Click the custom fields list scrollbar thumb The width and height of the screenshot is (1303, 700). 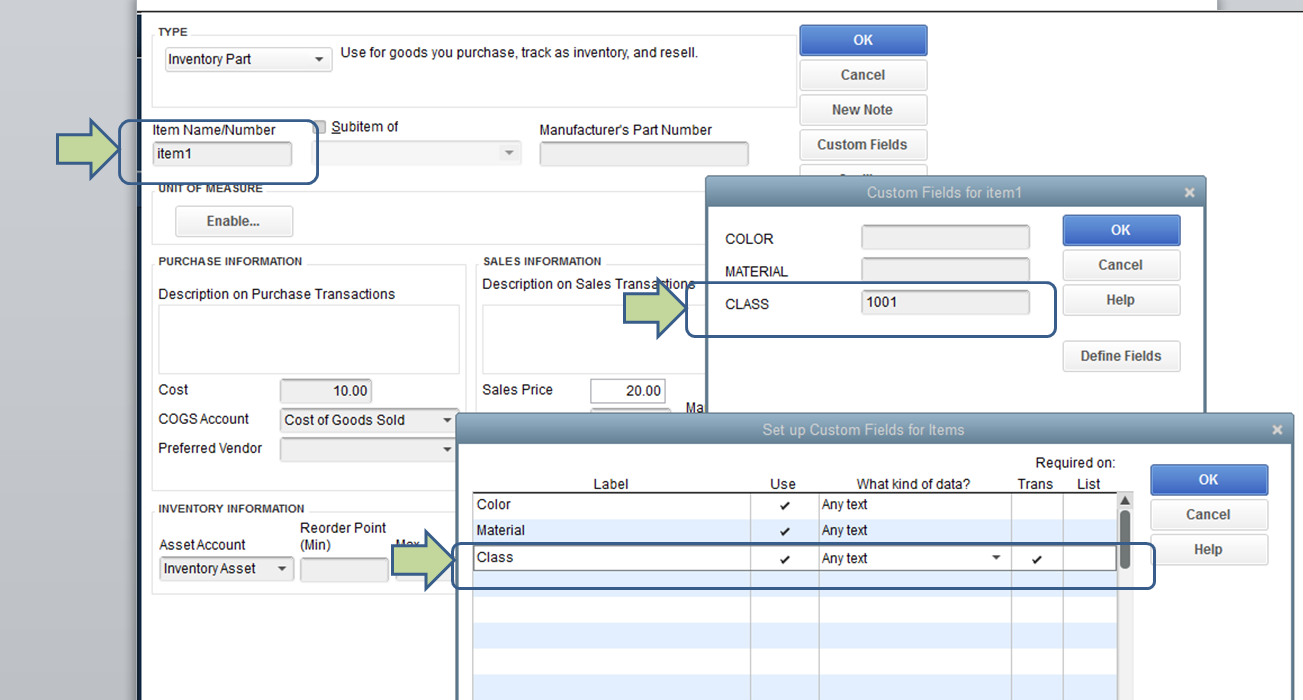point(1125,538)
